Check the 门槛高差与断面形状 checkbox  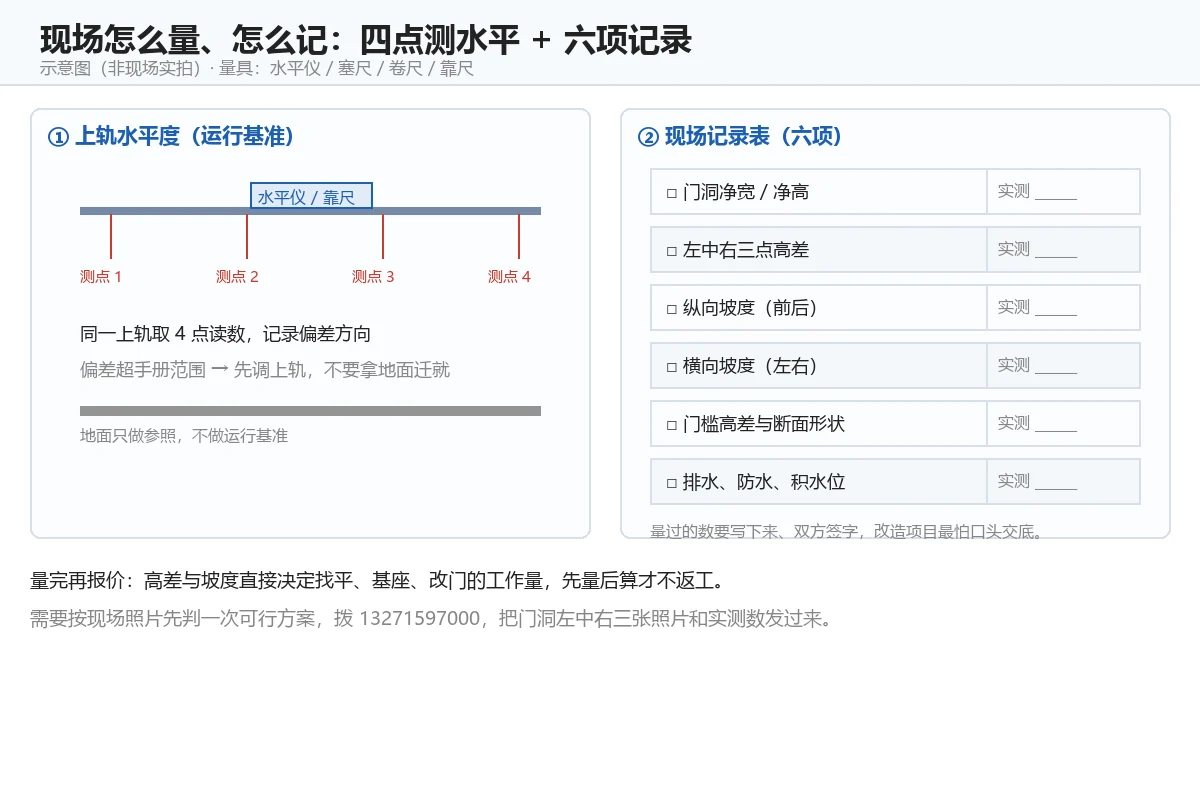point(672,424)
